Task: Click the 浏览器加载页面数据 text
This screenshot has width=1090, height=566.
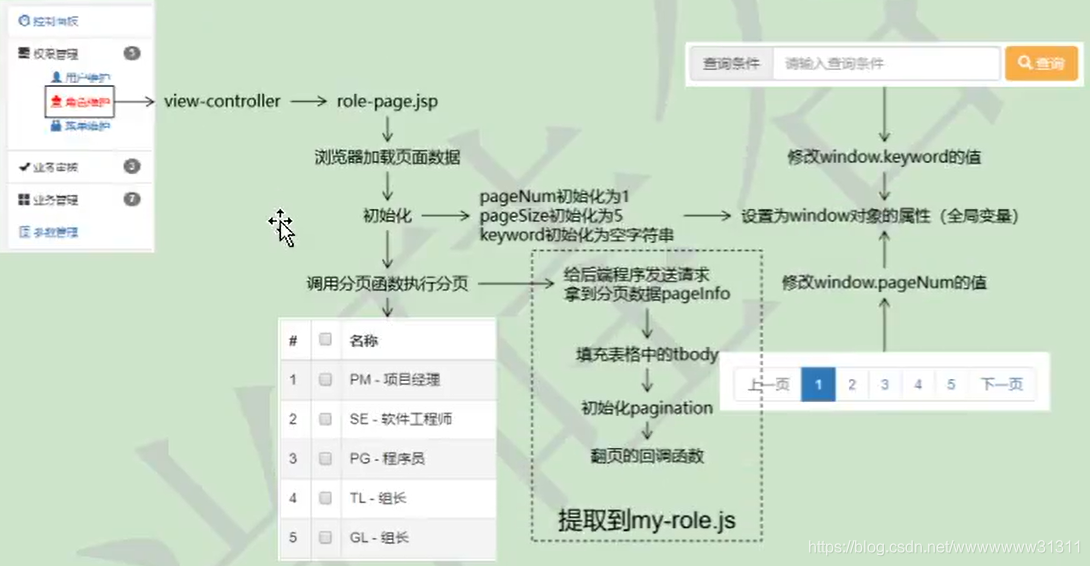Action: 387,157
